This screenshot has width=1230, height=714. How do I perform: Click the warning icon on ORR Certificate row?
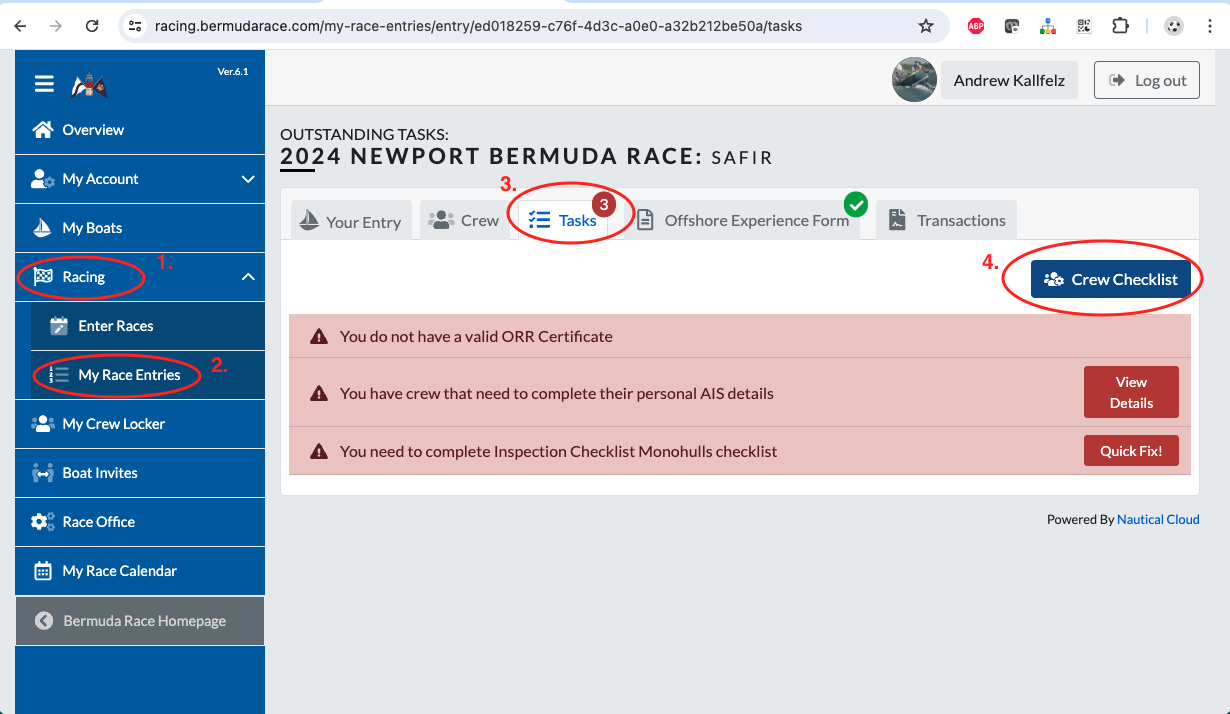[x=319, y=336]
